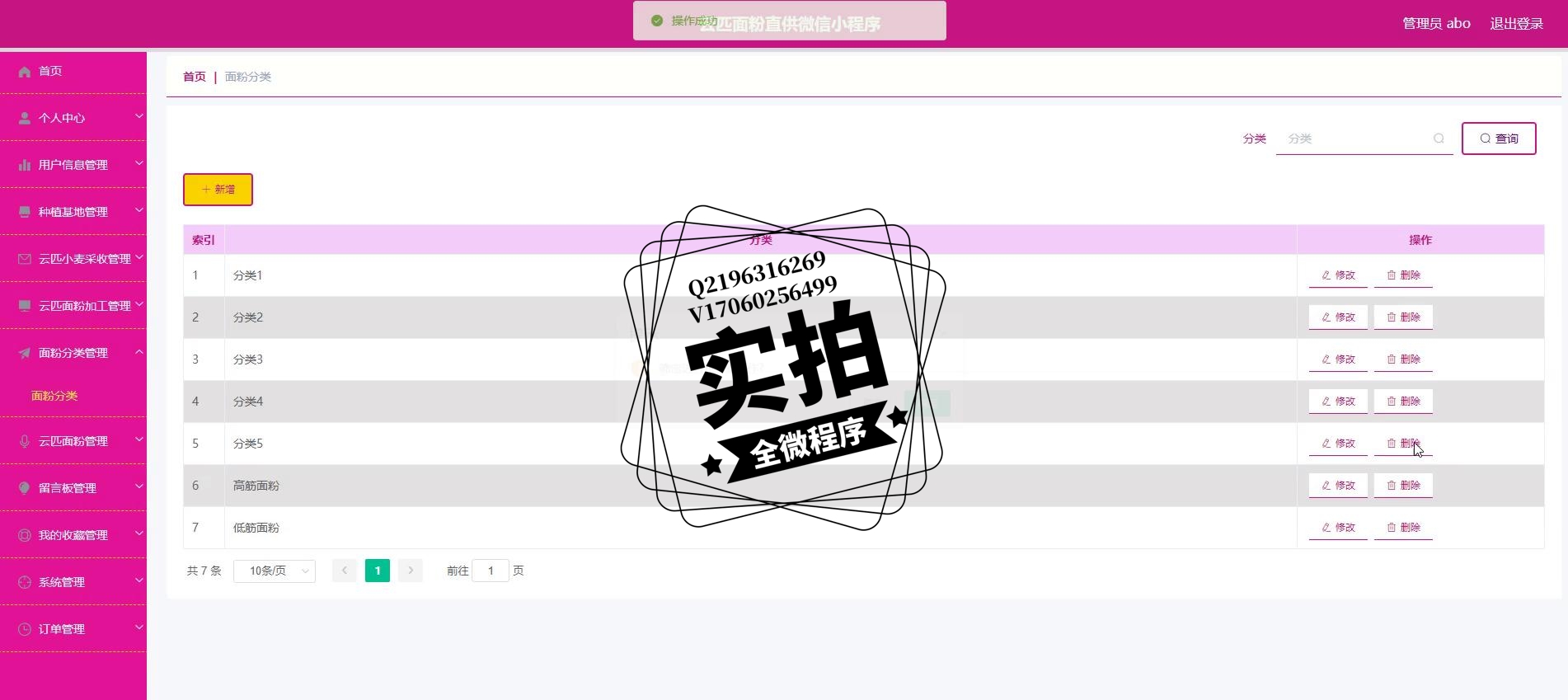Screen dimensions: 1568x700
Task: Click 修改 for row 分类3
Action: pyautogui.click(x=1338, y=359)
